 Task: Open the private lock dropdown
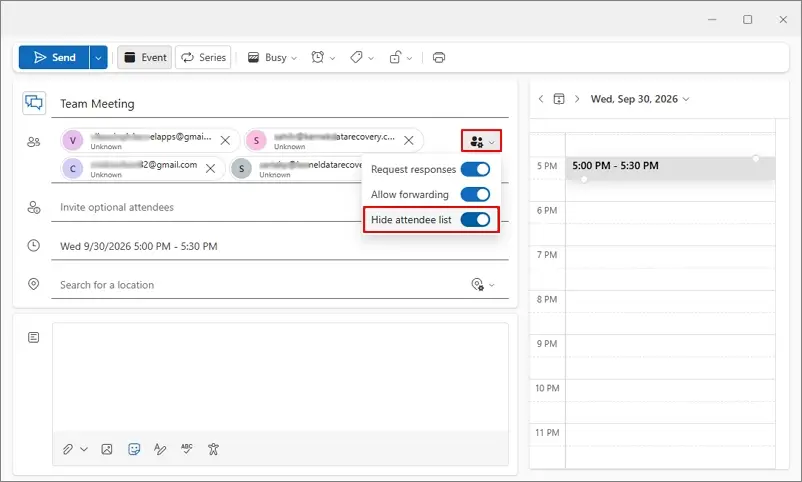(400, 57)
